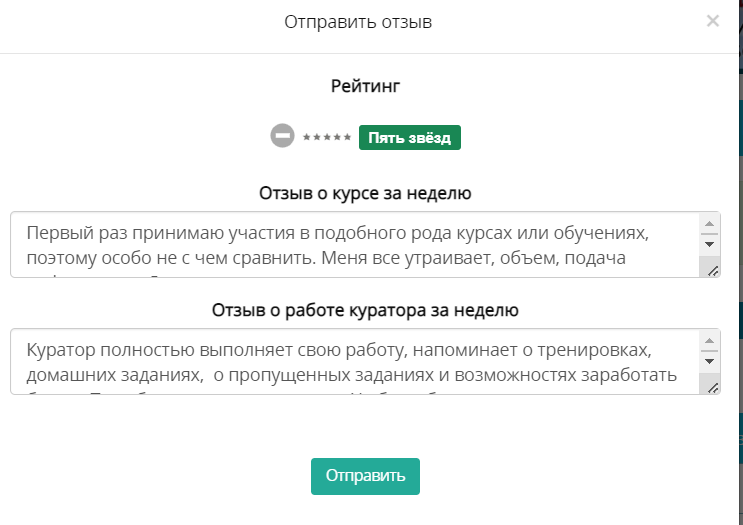The image size is (743, 525).
Task: Close the Отправить отзыв dialog with the X
Action: (713, 21)
